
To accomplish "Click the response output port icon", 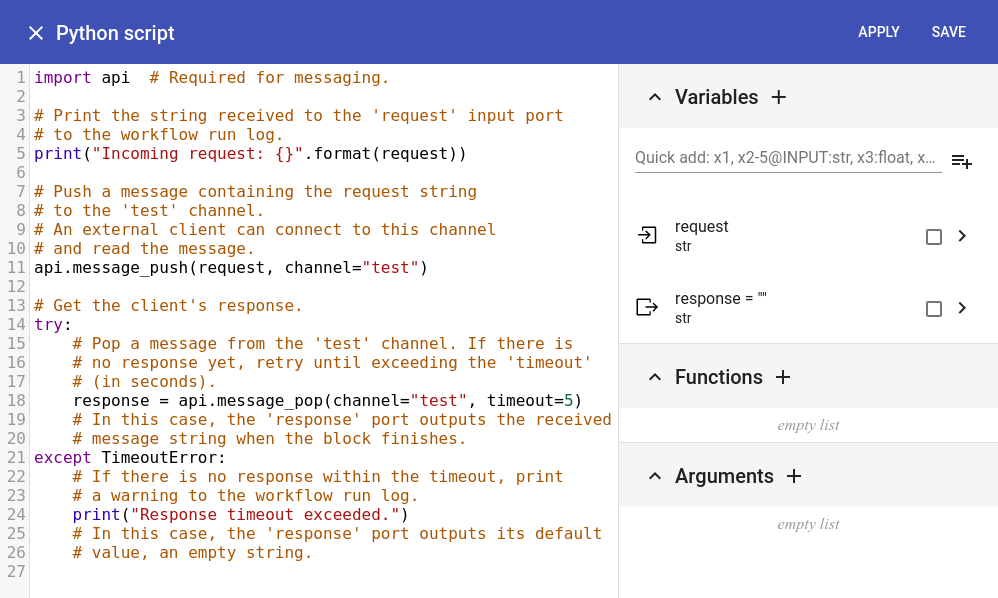I will click(647, 308).
